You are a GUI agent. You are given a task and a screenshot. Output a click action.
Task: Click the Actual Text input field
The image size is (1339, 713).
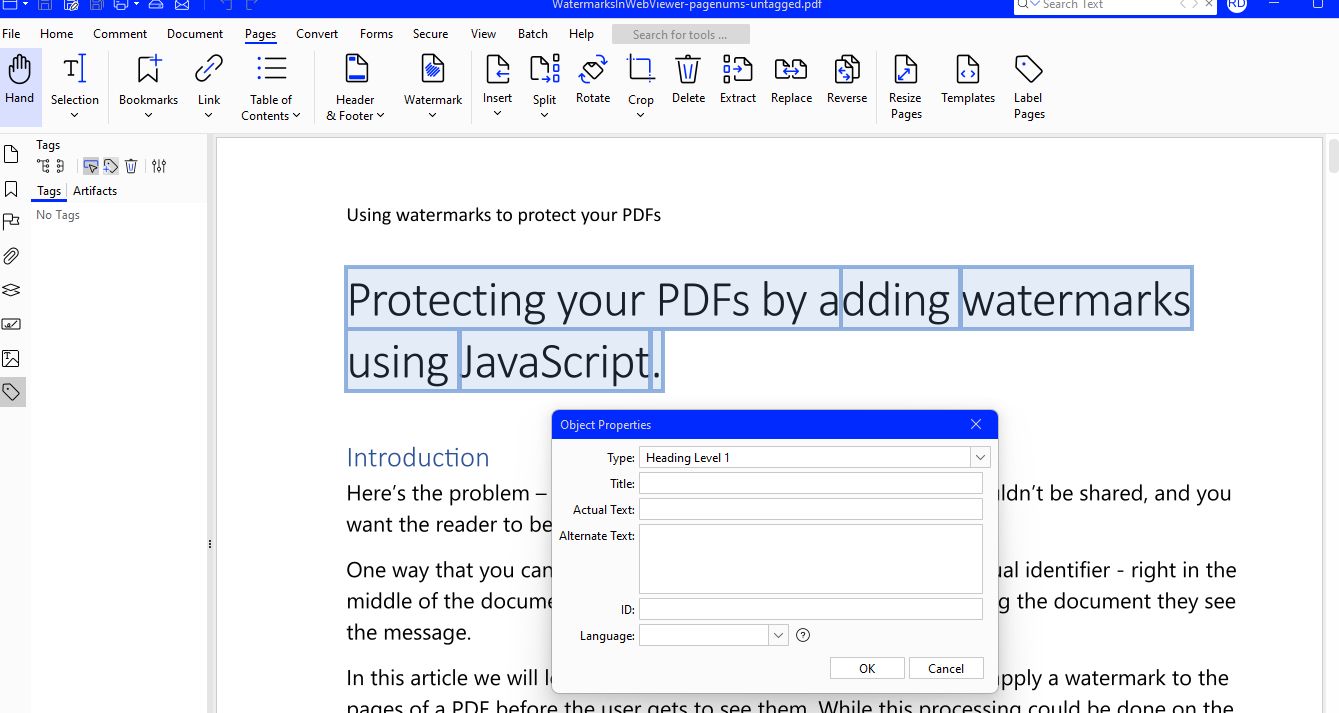(x=811, y=509)
